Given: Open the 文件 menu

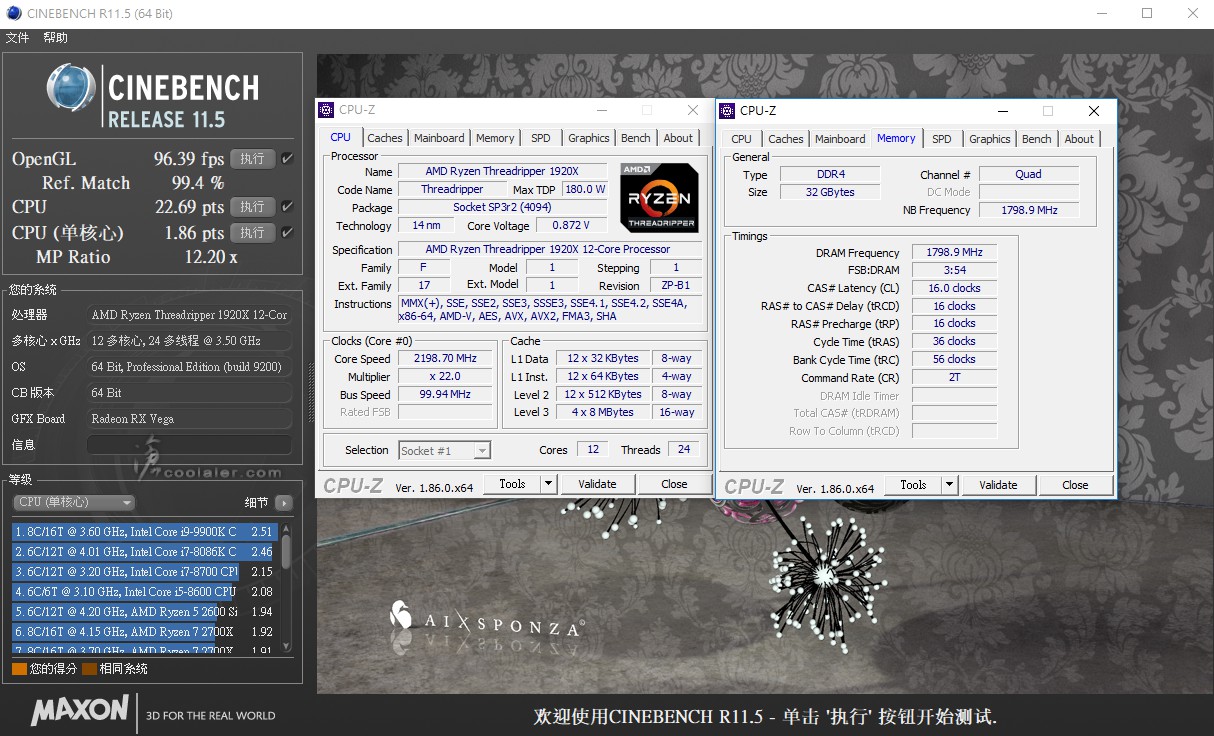Looking at the screenshot, I should point(17,38).
